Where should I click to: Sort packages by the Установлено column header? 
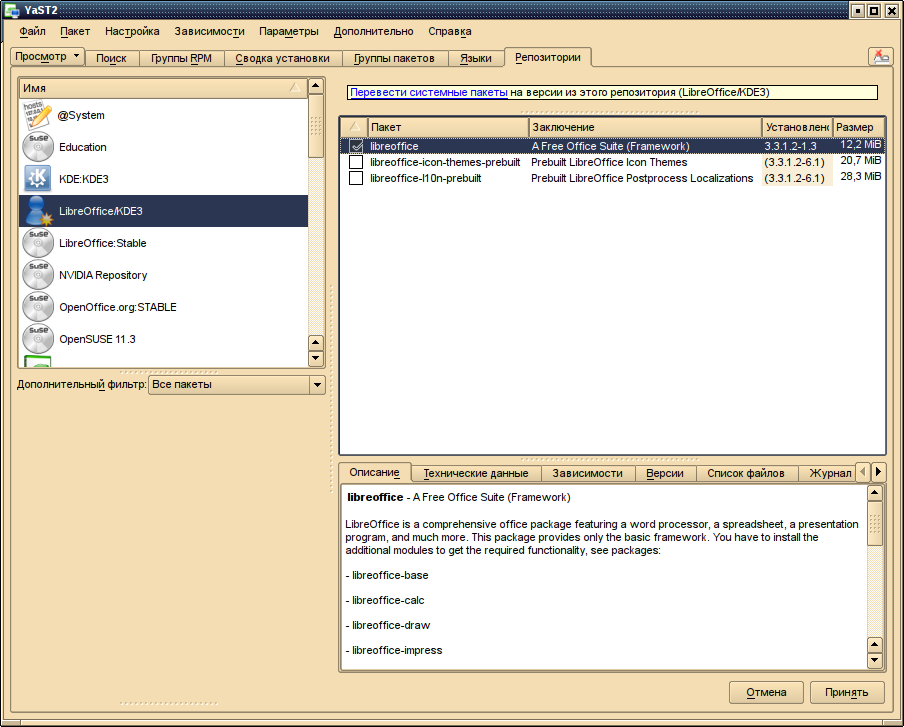click(x=798, y=127)
